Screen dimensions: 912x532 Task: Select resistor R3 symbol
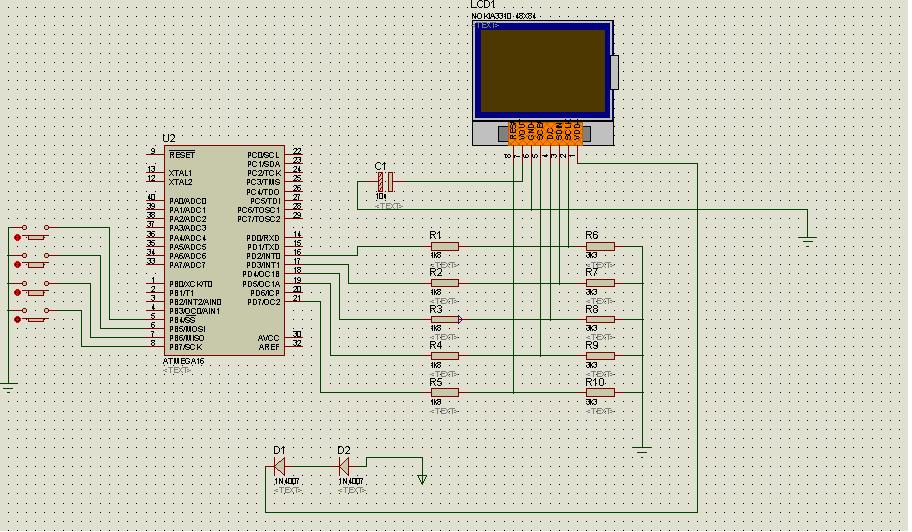point(445,319)
